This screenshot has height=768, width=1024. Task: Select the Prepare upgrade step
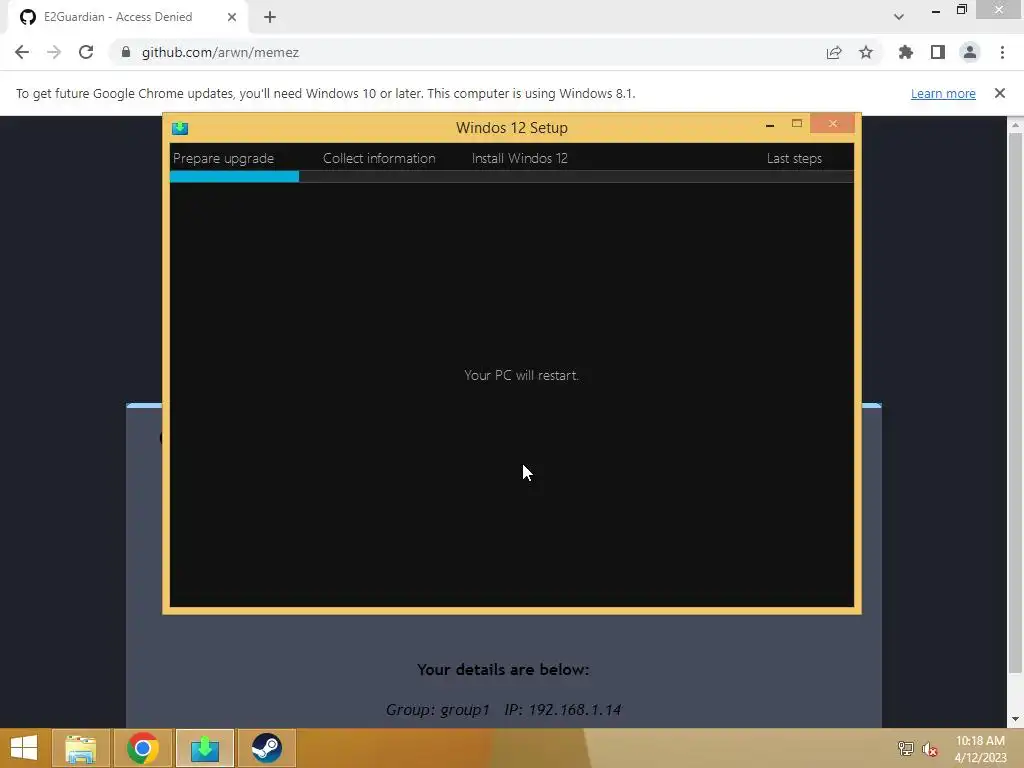pyautogui.click(x=223, y=159)
